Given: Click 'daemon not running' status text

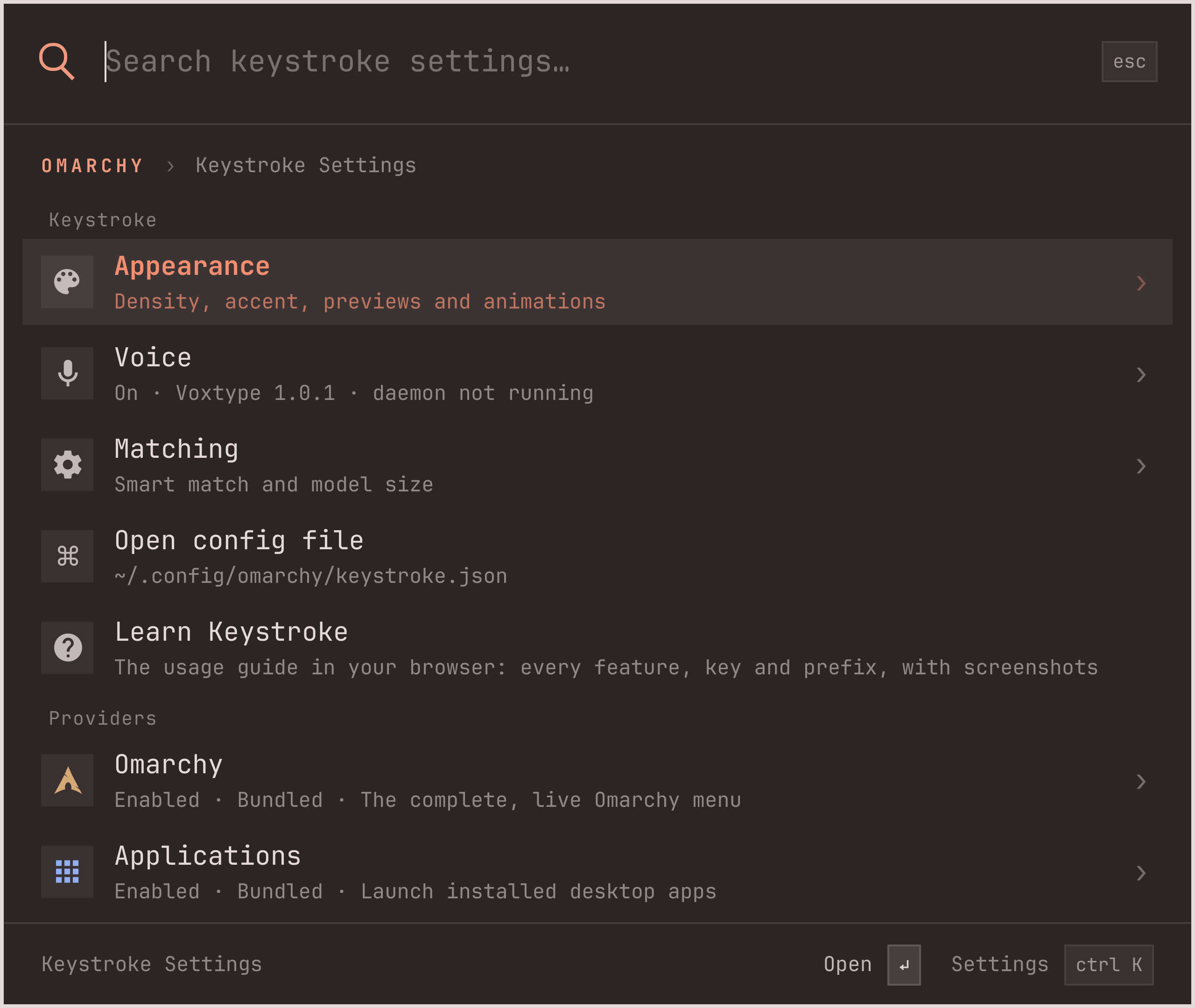Looking at the screenshot, I should coord(483,393).
